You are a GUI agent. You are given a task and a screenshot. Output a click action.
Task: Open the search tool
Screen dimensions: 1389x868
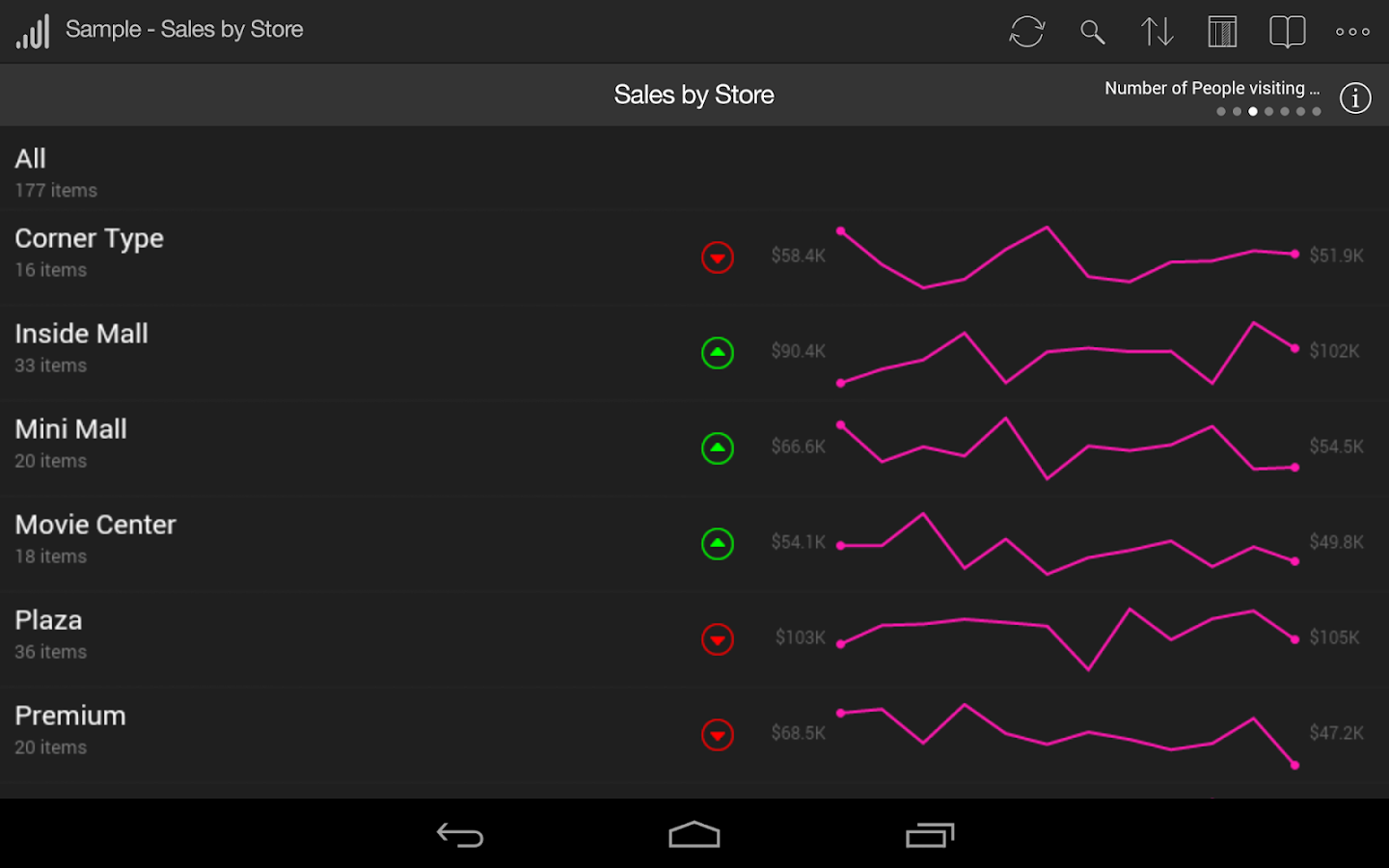1093,32
